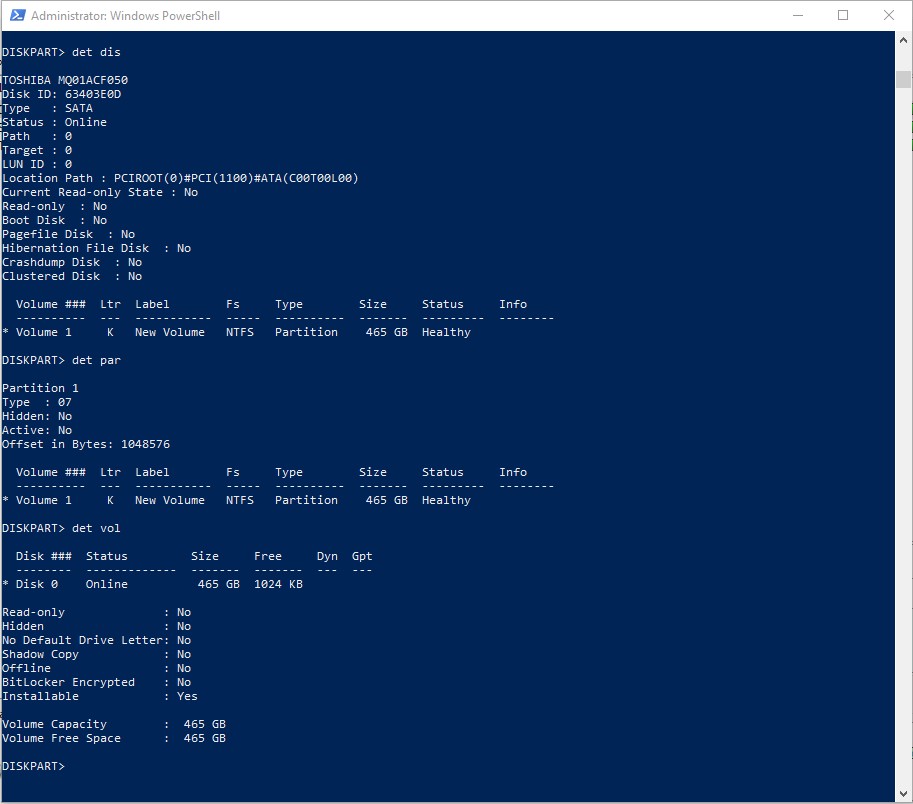Click the "Administrator: Windows PowerShell" title text

126,16
